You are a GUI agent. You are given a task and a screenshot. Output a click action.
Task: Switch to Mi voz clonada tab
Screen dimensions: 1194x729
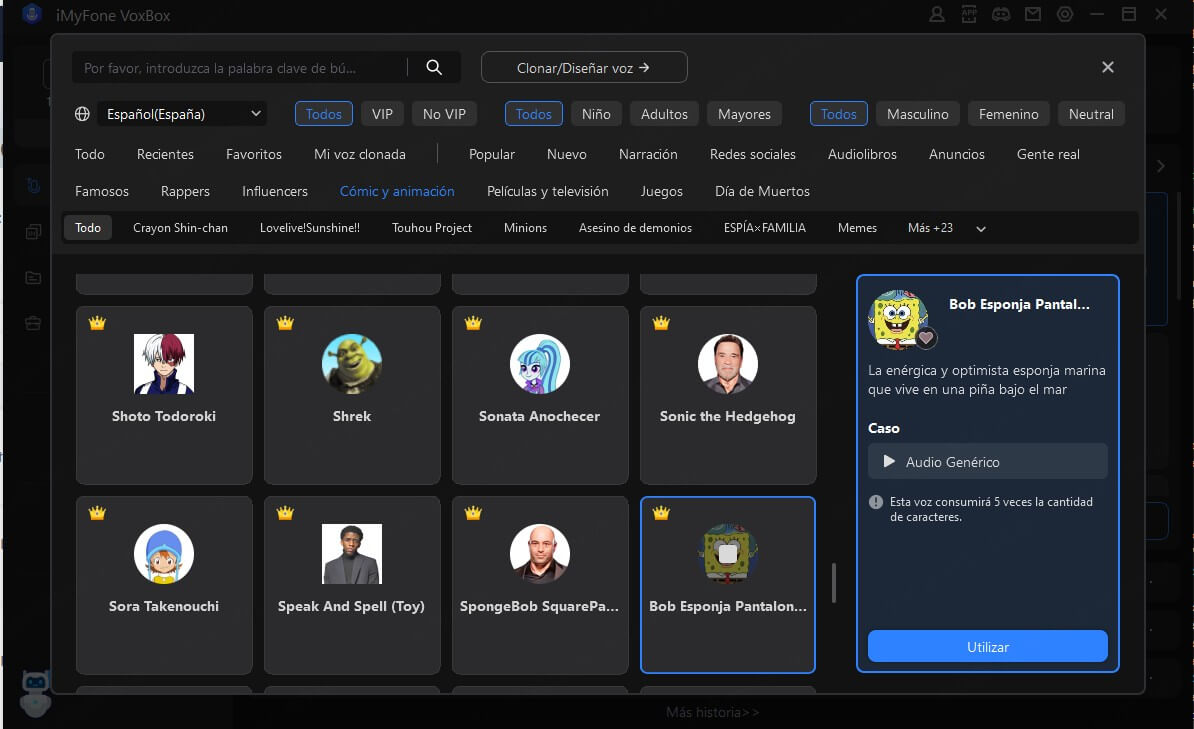359,154
